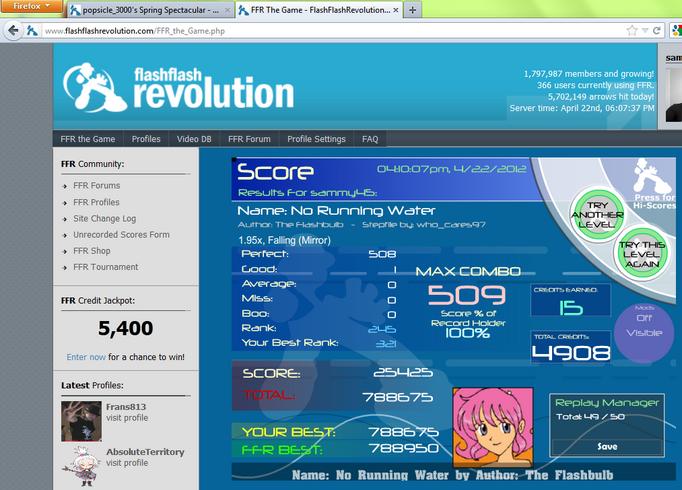This screenshot has height=490, width=682.
Task: Click the Press for Hi-Scores icon
Action: (x=652, y=183)
